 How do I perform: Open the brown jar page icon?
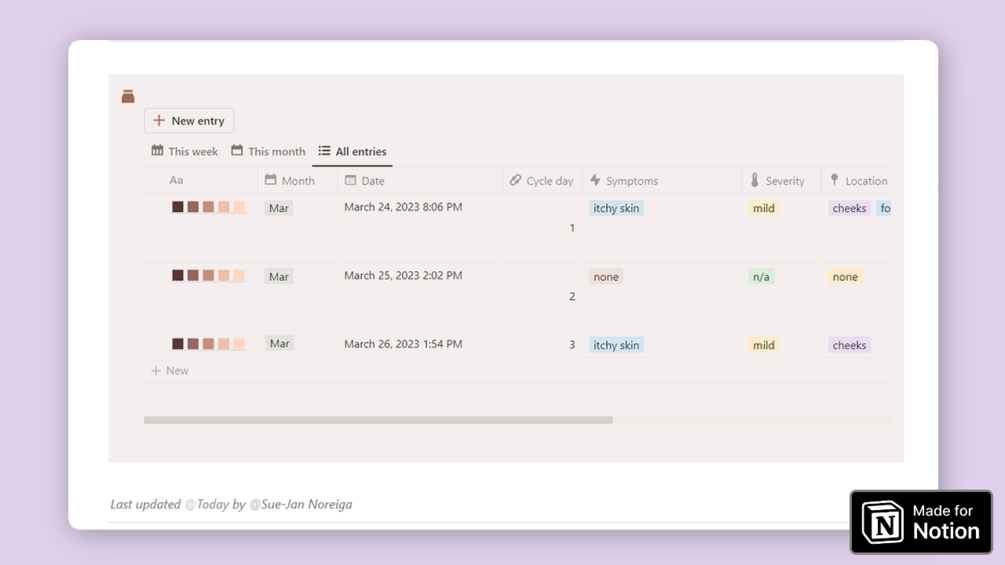[128, 96]
